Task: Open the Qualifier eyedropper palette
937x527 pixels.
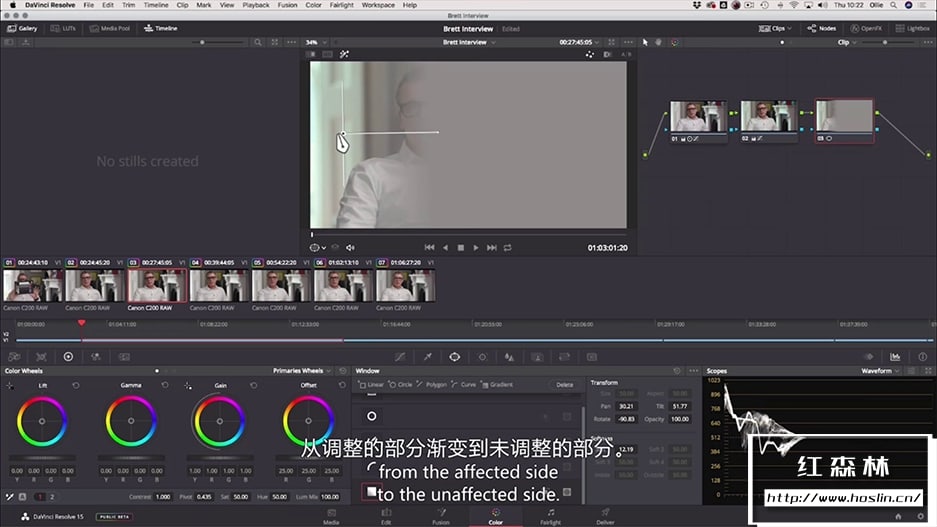Action: pyautogui.click(x=427, y=357)
